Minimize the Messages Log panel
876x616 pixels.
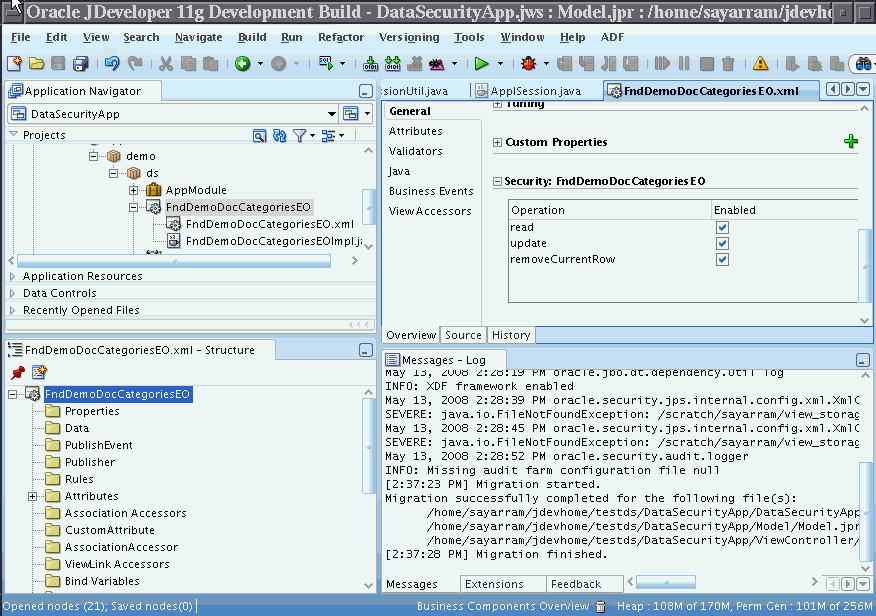tap(863, 360)
